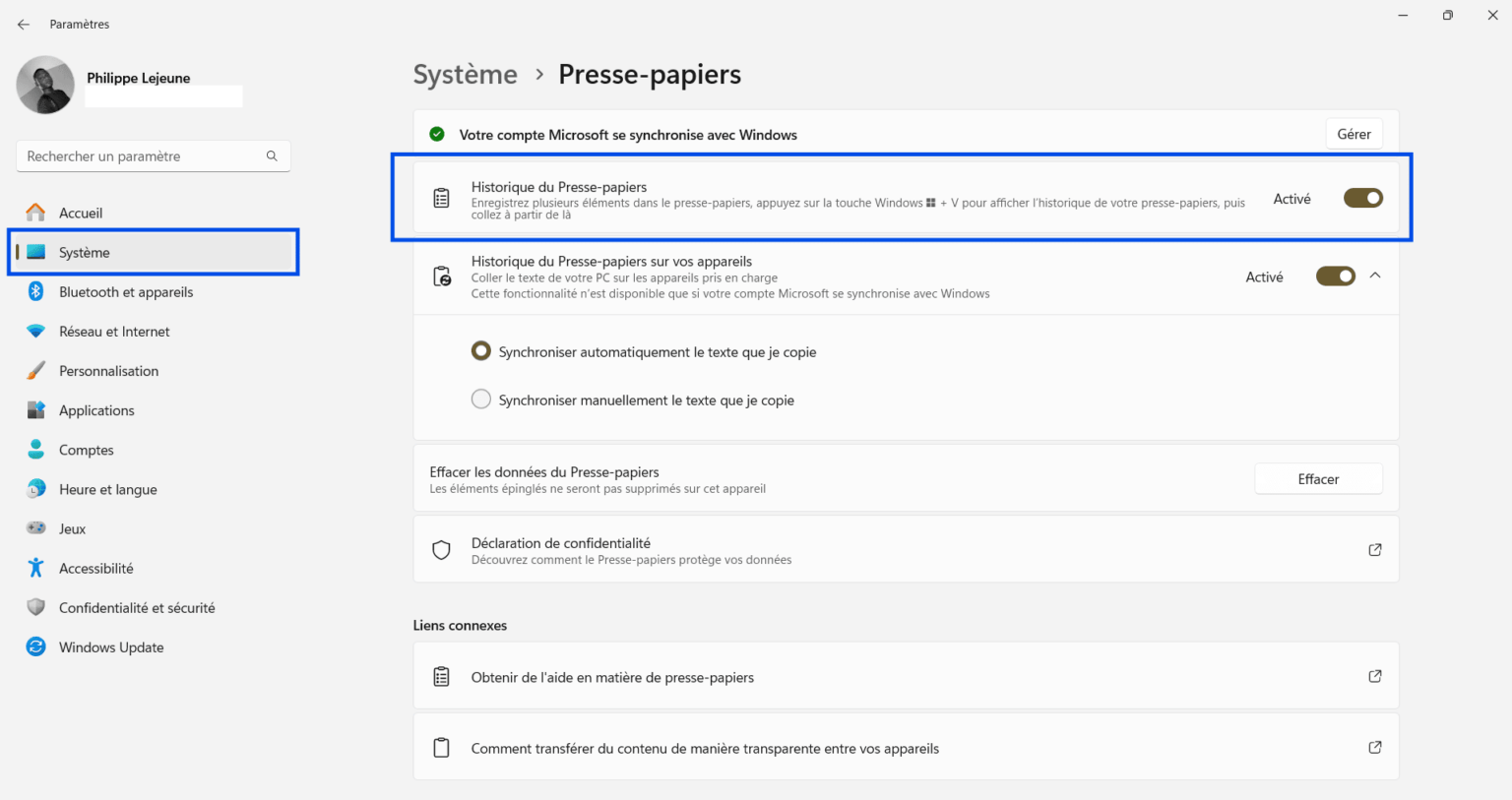Click clipboard icon beside Comment transférer du contenu
The width and height of the screenshot is (1512, 800).
coord(442,748)
